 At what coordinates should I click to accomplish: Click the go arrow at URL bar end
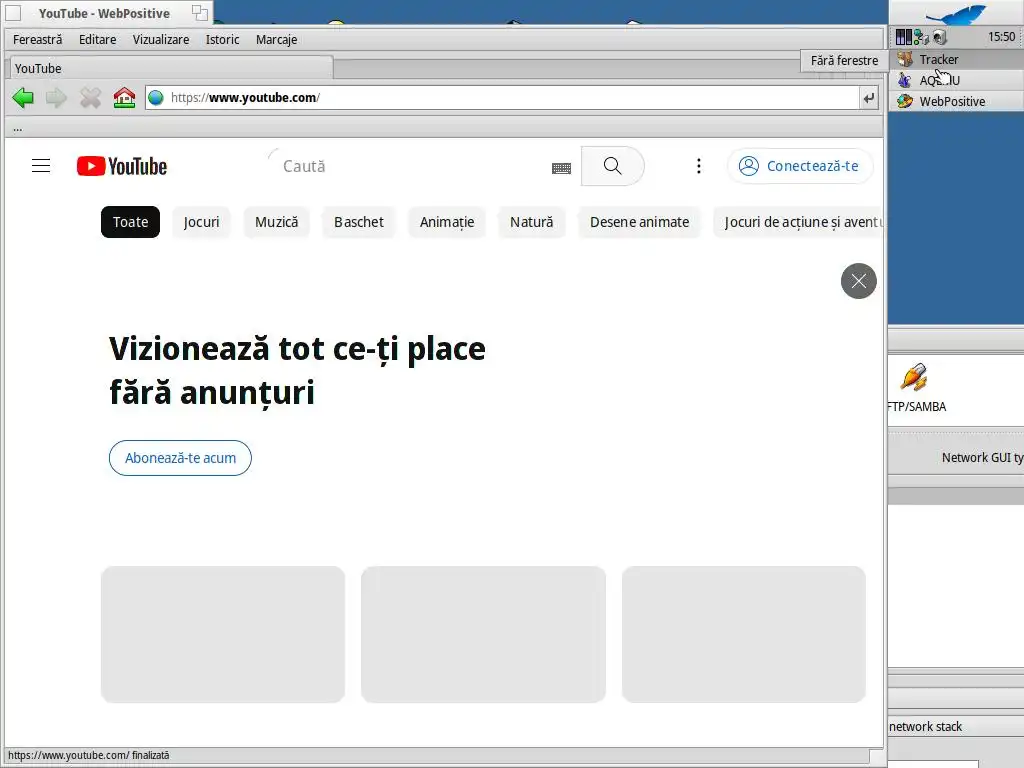pos(869,98)
